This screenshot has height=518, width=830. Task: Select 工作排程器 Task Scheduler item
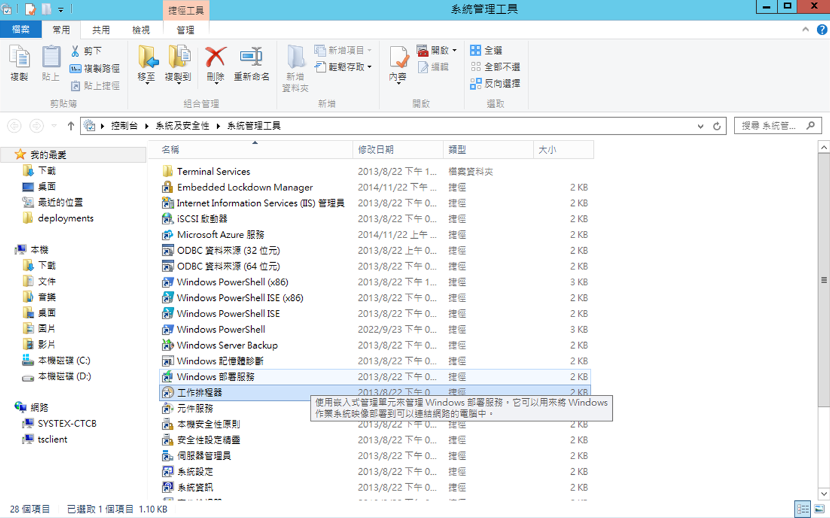click(x=374, y=393)
